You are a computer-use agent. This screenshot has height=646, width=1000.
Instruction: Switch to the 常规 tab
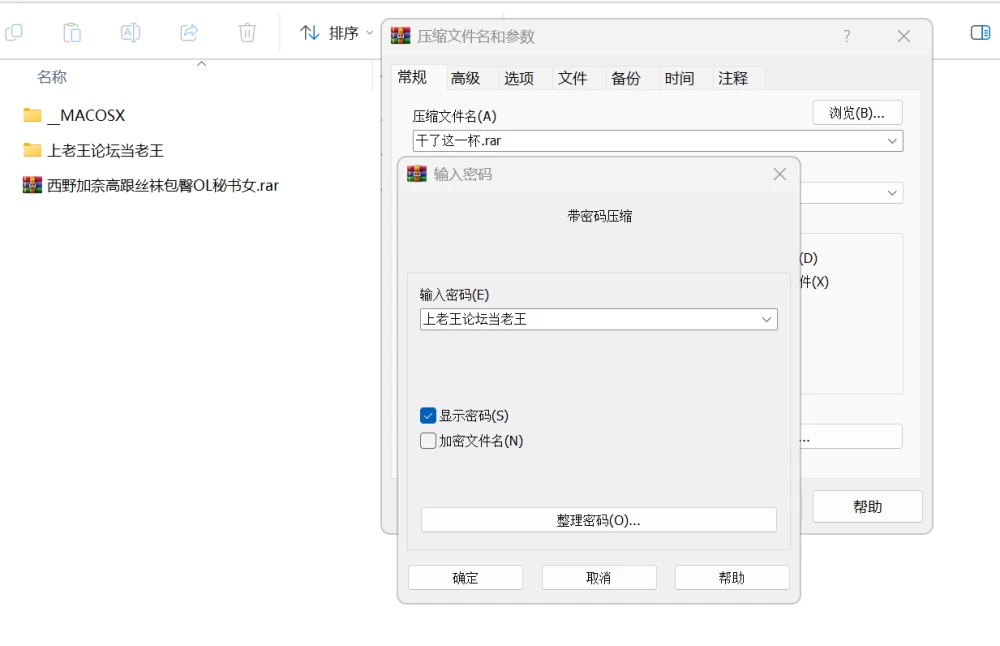(412, 78)
